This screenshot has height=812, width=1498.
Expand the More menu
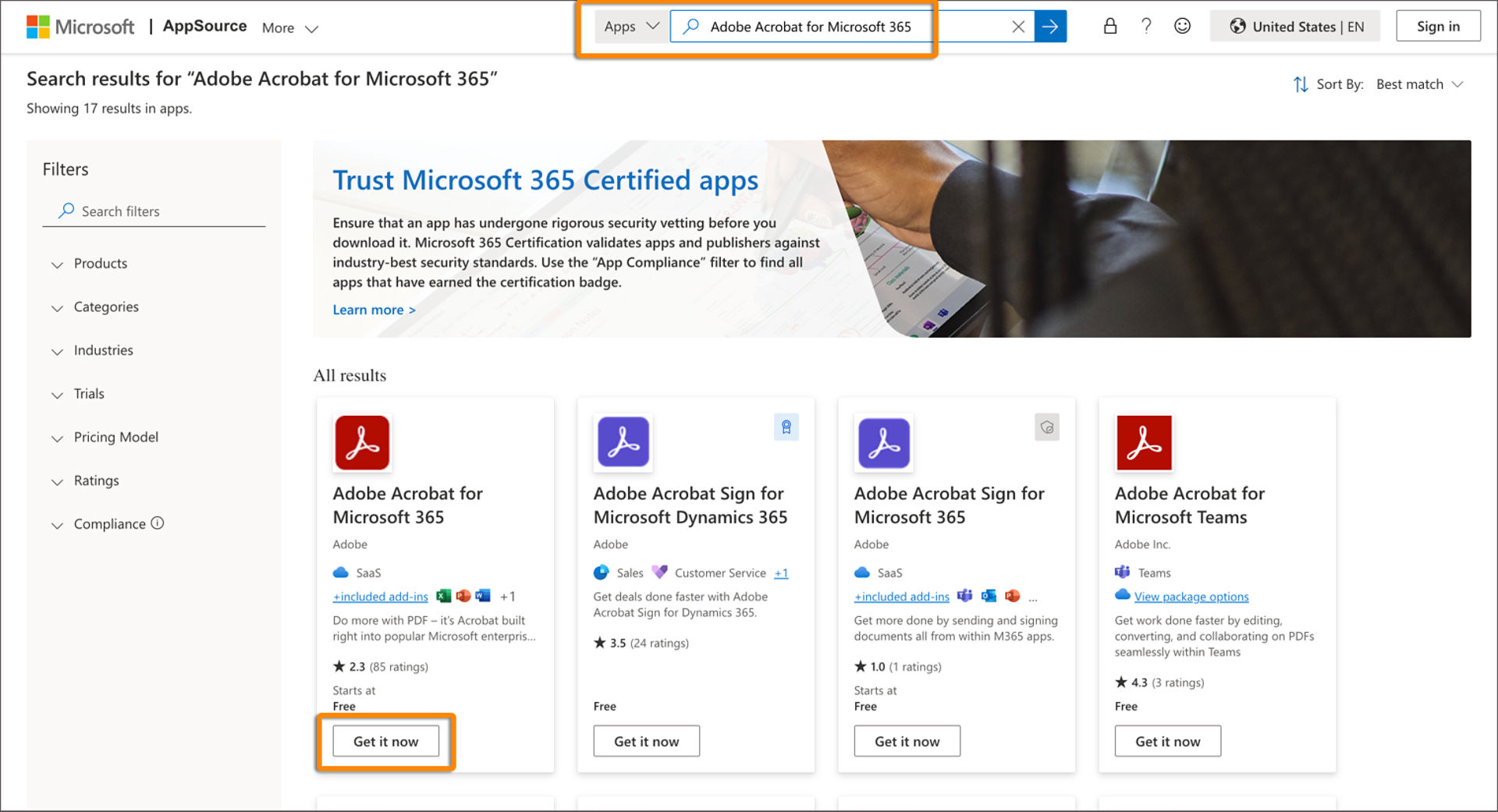click(290, 28)
